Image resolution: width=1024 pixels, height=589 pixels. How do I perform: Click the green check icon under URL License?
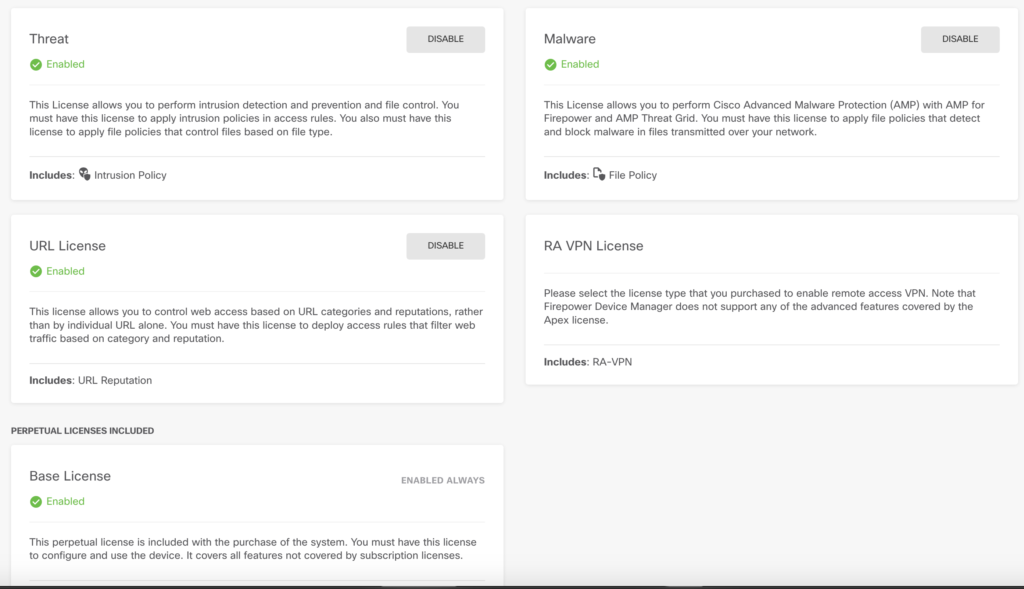[36, 271]
